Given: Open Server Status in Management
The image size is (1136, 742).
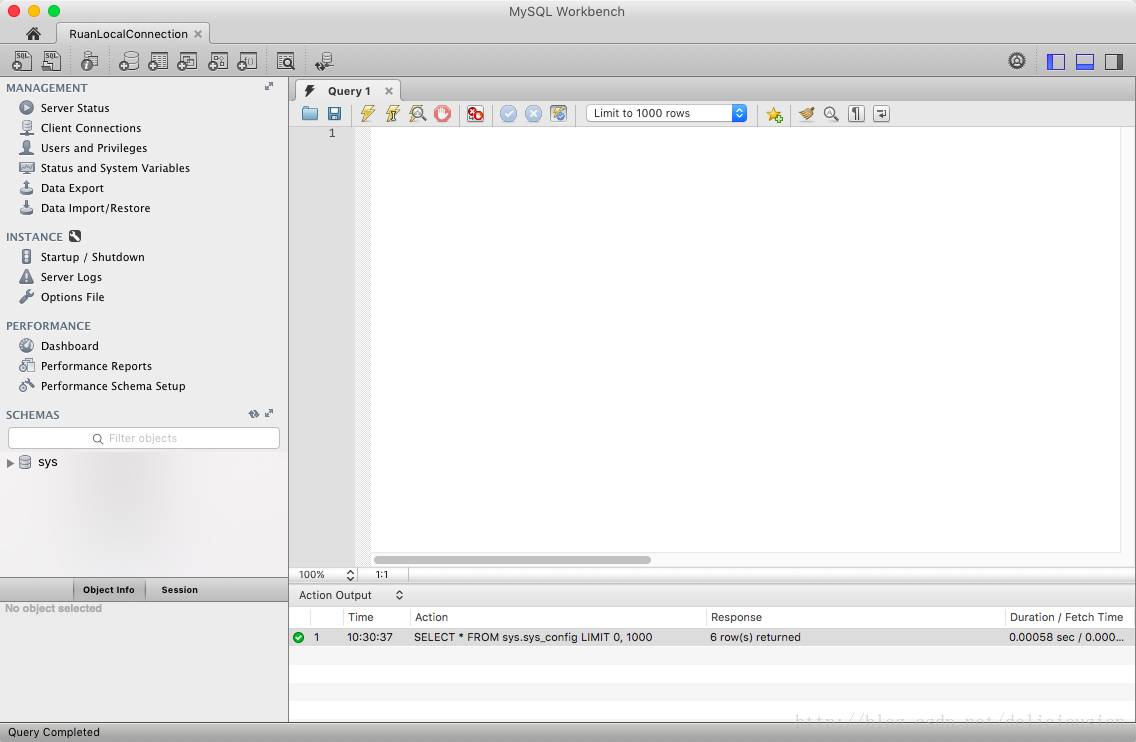Looking at the screenshot, I should [75, 108].
